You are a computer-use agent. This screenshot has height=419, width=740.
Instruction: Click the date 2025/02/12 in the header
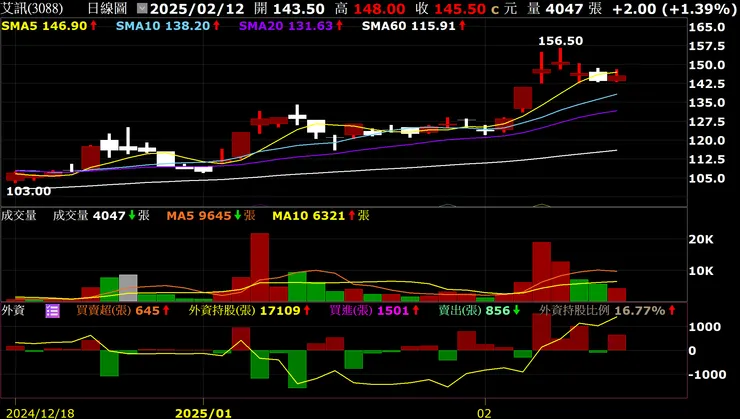tap(197, 8)
